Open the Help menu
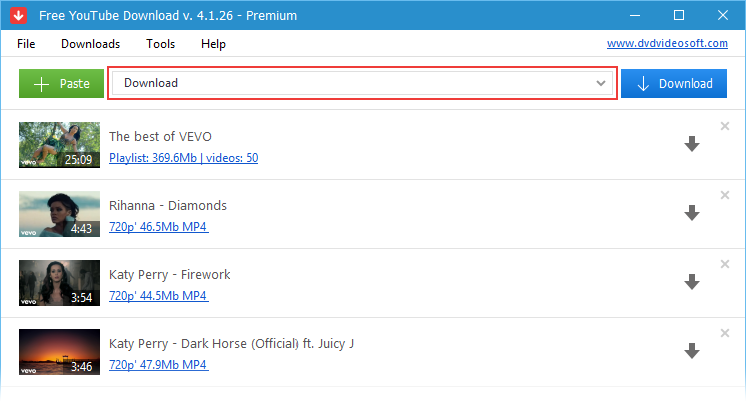The height and width of the screenshot is (401, 746). point(213,44)
